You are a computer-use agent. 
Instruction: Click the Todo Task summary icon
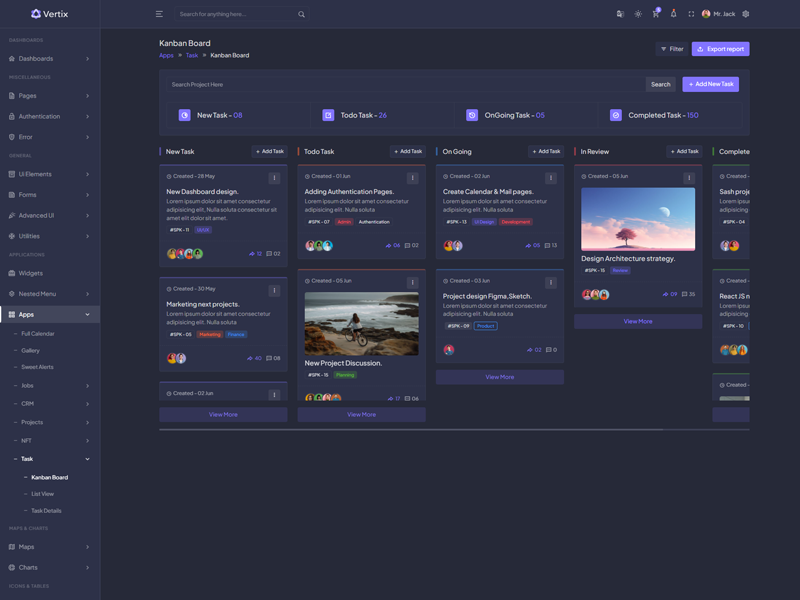[x=328, y=115]
